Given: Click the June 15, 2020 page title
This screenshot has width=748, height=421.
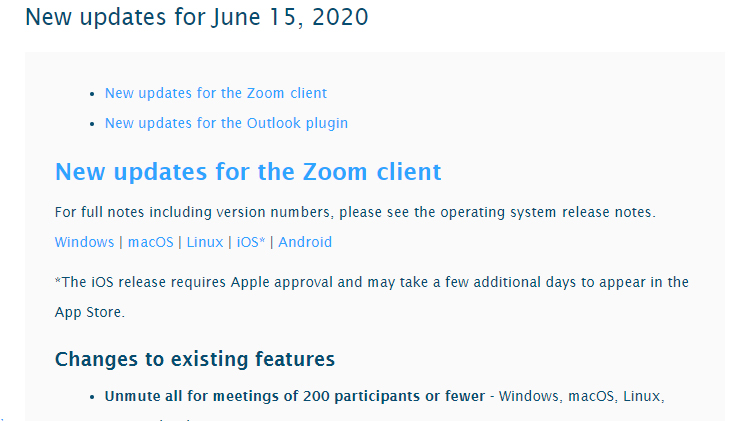Looking at the screenshot, I should pyautogui.click(x=196, y=17).
